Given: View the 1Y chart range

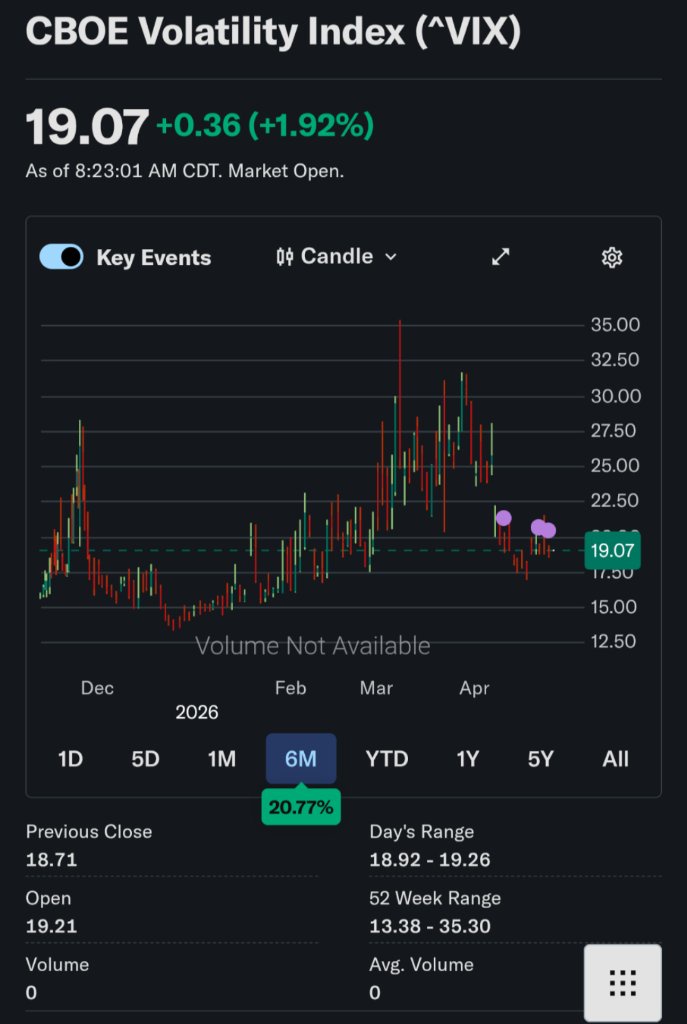Looking at the screenshot, I should tap(467, 759).
